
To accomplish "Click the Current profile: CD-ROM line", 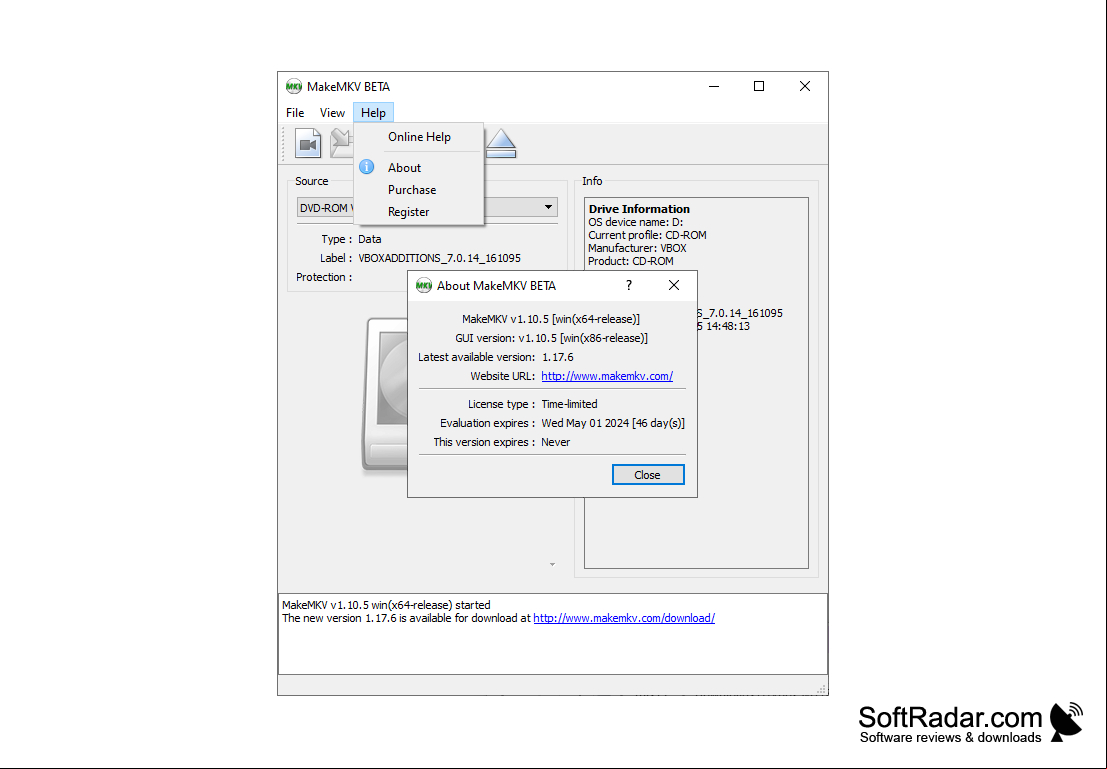I will (647, 235).
